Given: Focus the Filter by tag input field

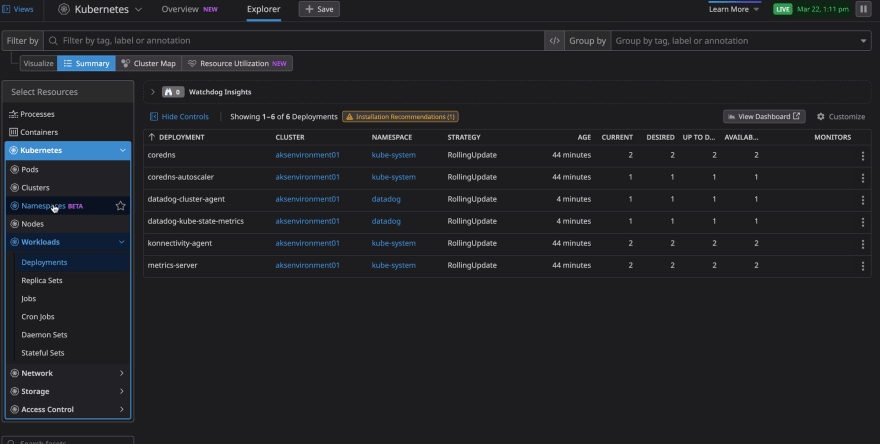Looking at the screenshot, I should coord(294,40).
